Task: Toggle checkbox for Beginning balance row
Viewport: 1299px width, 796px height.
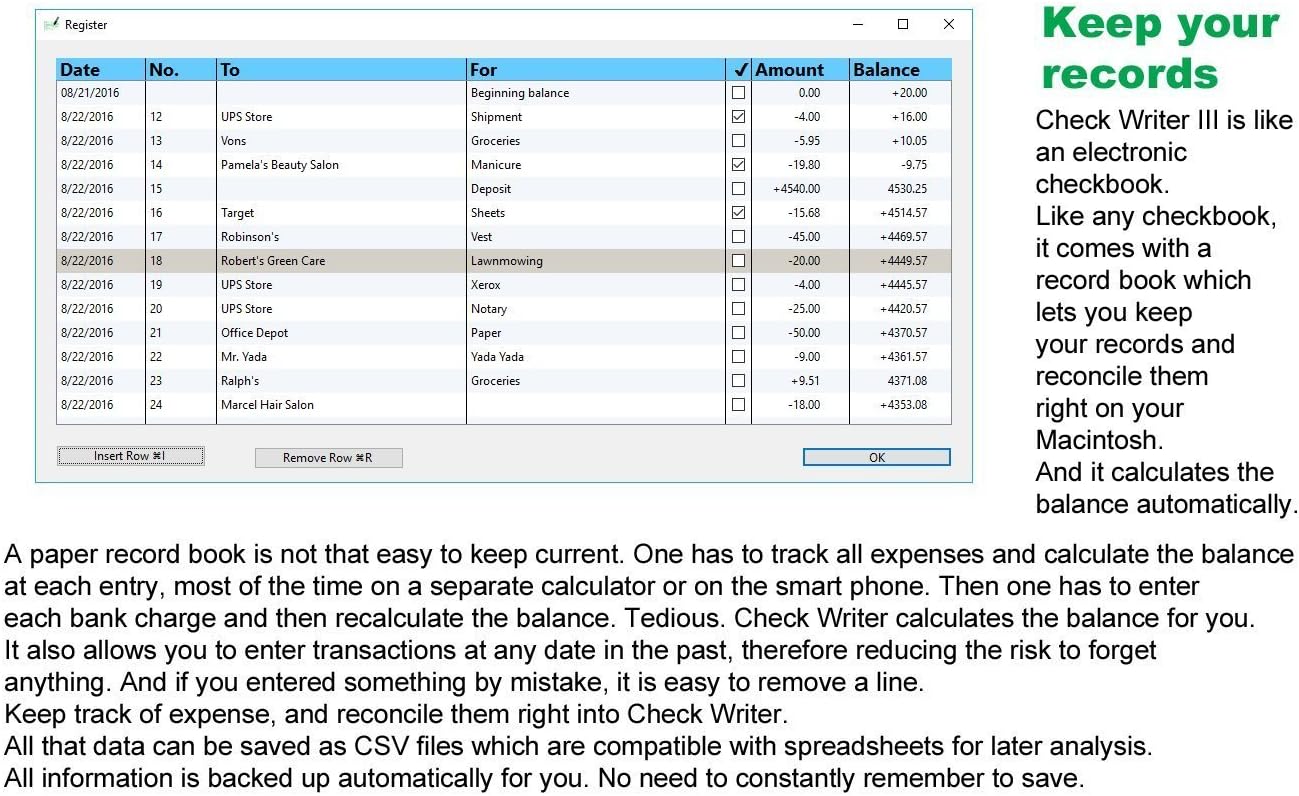Action: pyautogui.click(x=738, y=93)
